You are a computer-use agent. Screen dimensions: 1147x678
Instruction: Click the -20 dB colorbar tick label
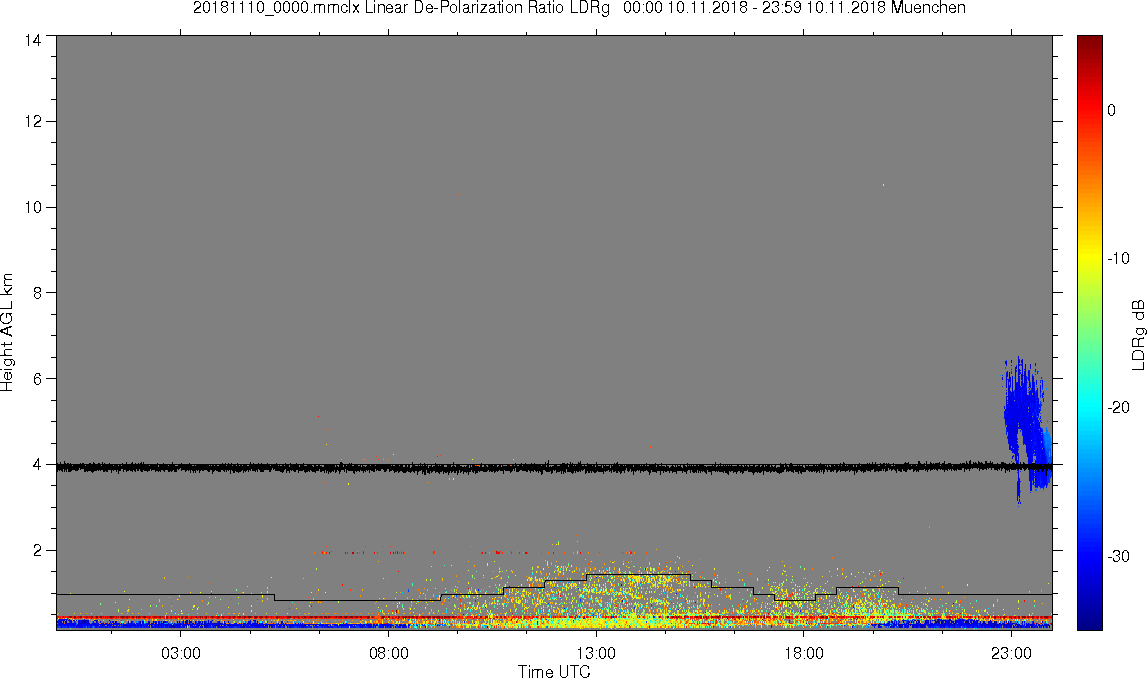coord(1118,407)
